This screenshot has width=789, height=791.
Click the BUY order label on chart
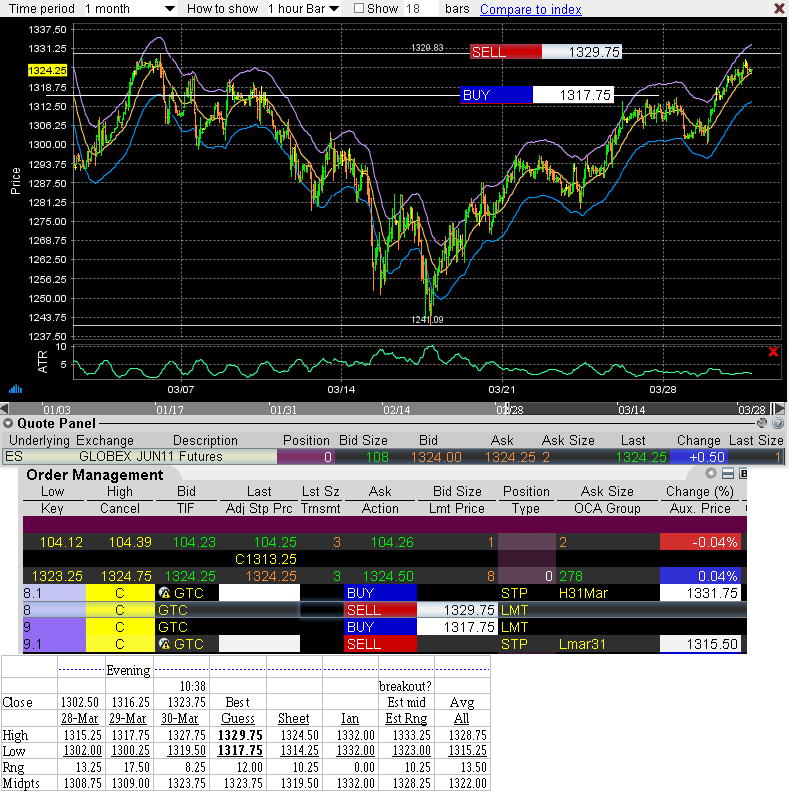tap(496, 95)
